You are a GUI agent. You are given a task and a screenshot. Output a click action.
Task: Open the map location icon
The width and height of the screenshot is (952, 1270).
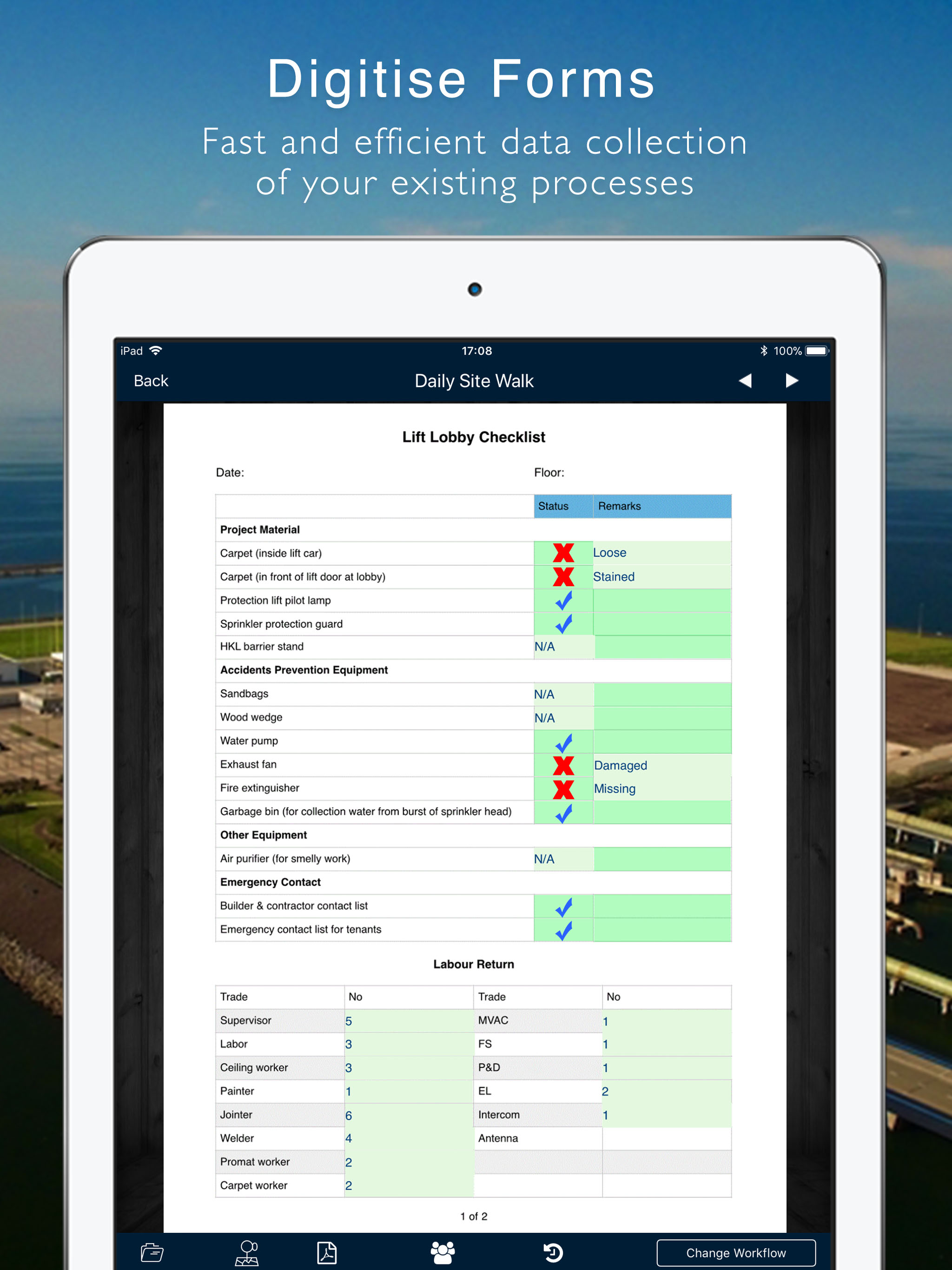pyautogui.click(x=247, y=1252)
